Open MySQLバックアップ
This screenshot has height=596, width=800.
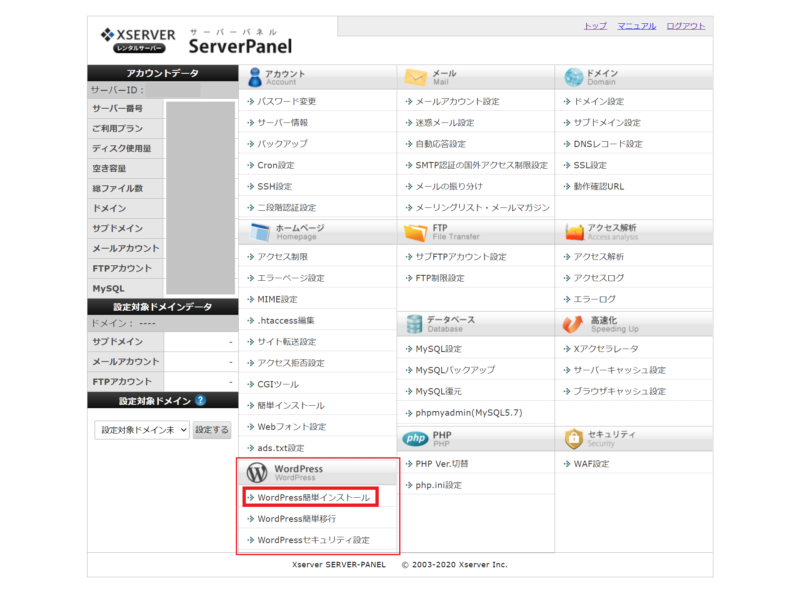455,370
